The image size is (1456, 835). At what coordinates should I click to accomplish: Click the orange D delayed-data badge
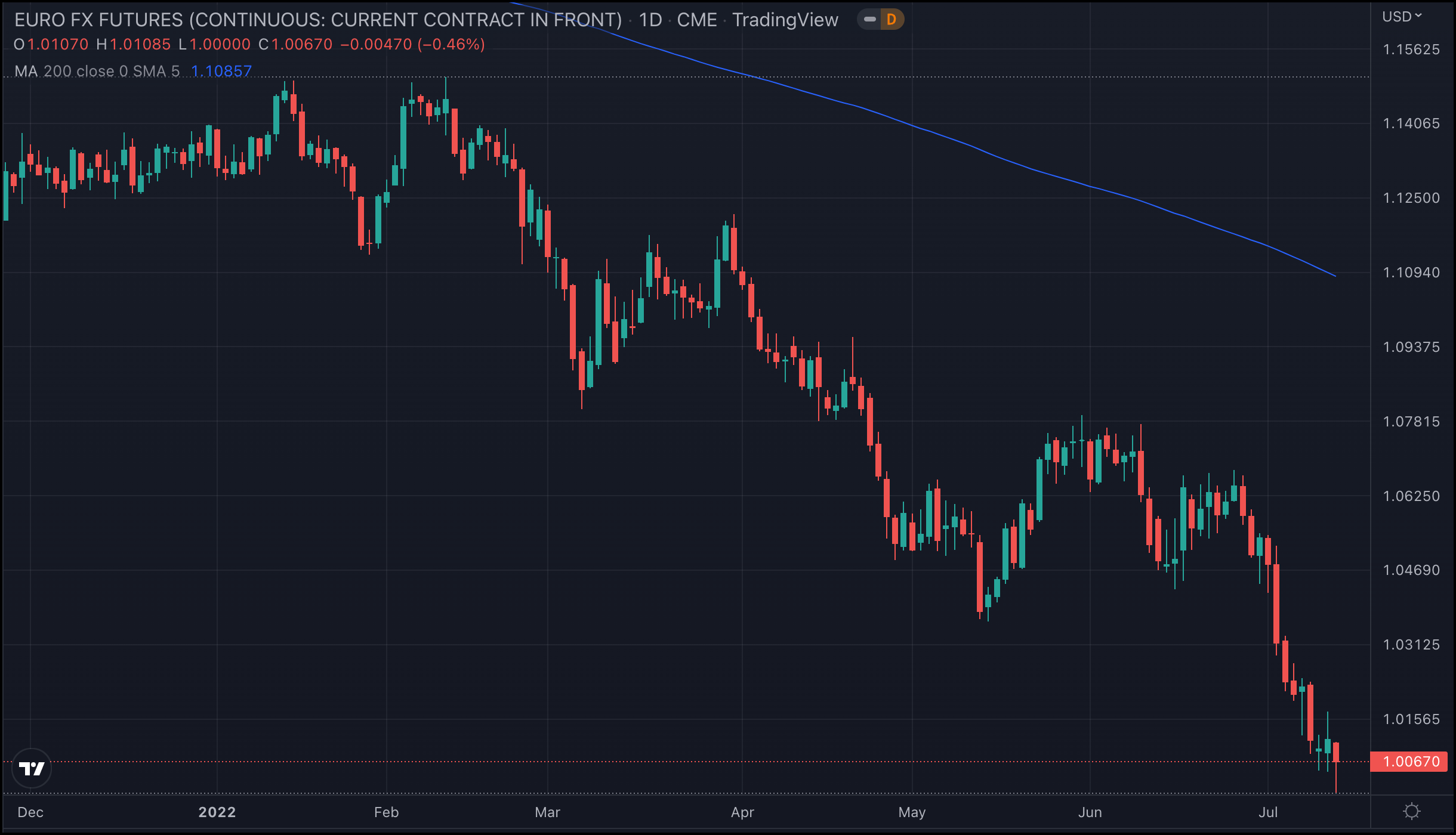[x=892, y=20]
